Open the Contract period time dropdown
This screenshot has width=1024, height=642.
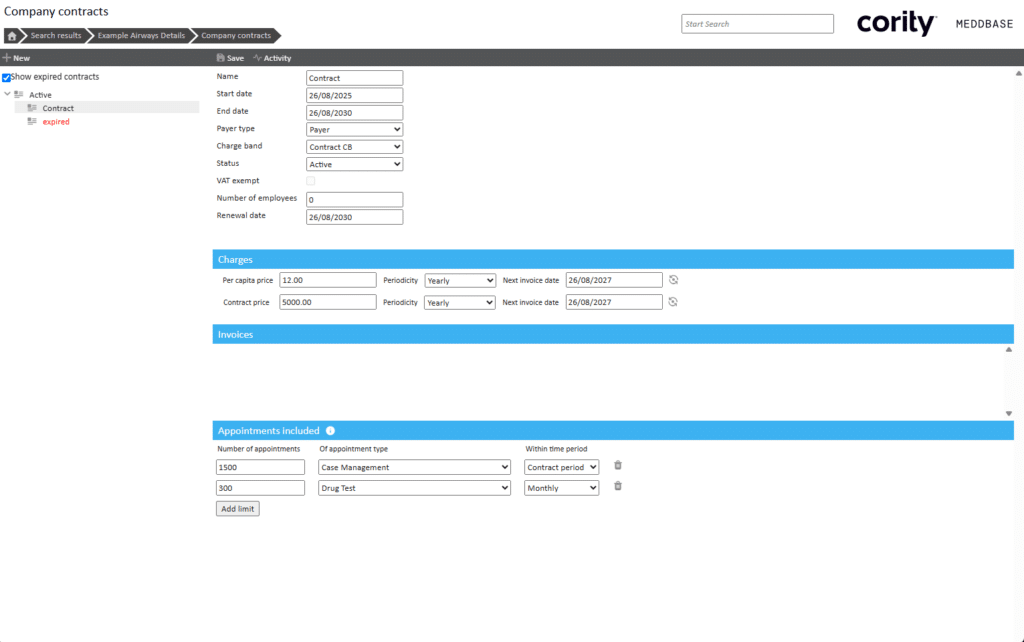pos(562,467)
